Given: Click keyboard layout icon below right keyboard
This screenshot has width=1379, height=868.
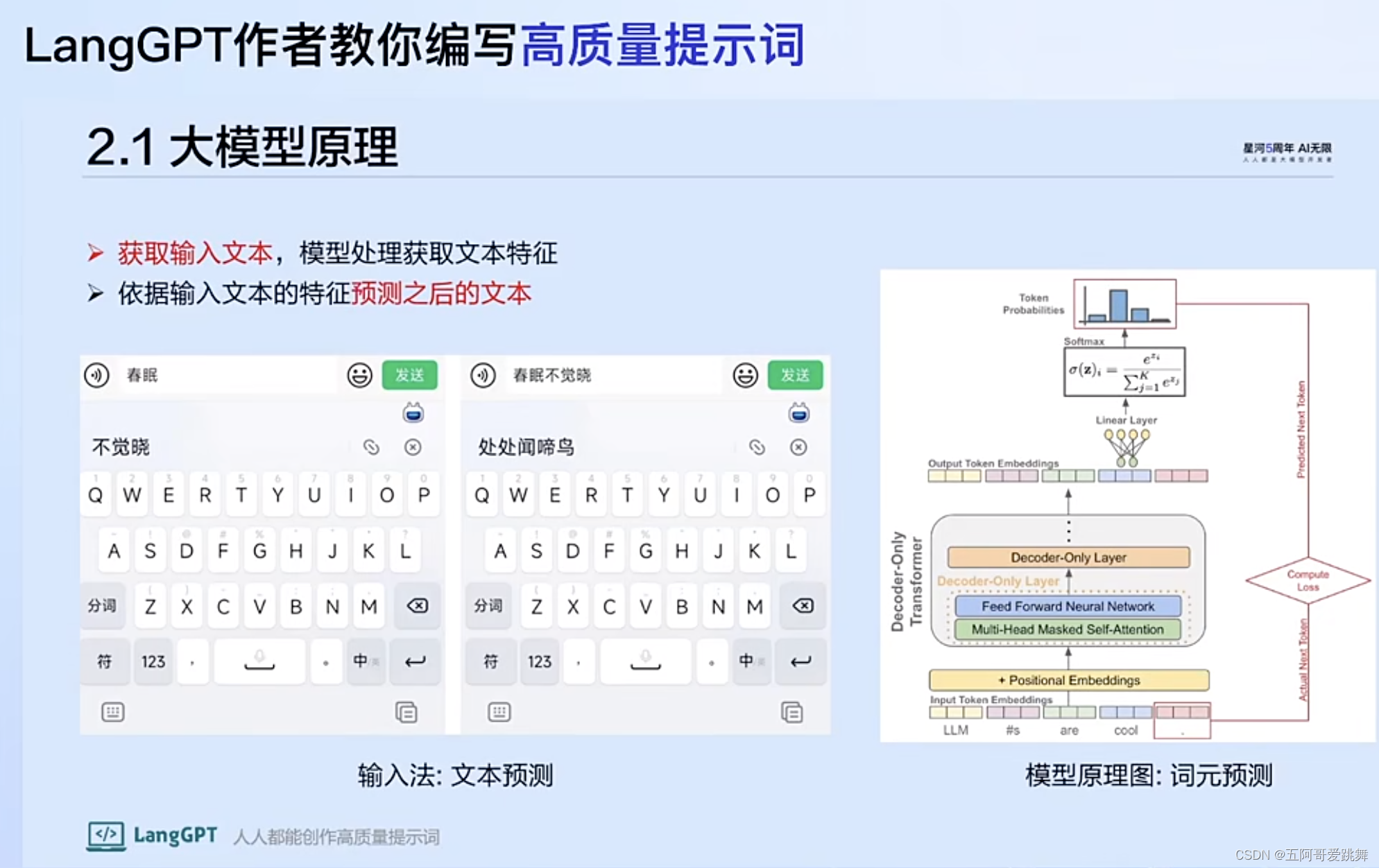Looking at the screenshot, I should (x=499, y=712).
